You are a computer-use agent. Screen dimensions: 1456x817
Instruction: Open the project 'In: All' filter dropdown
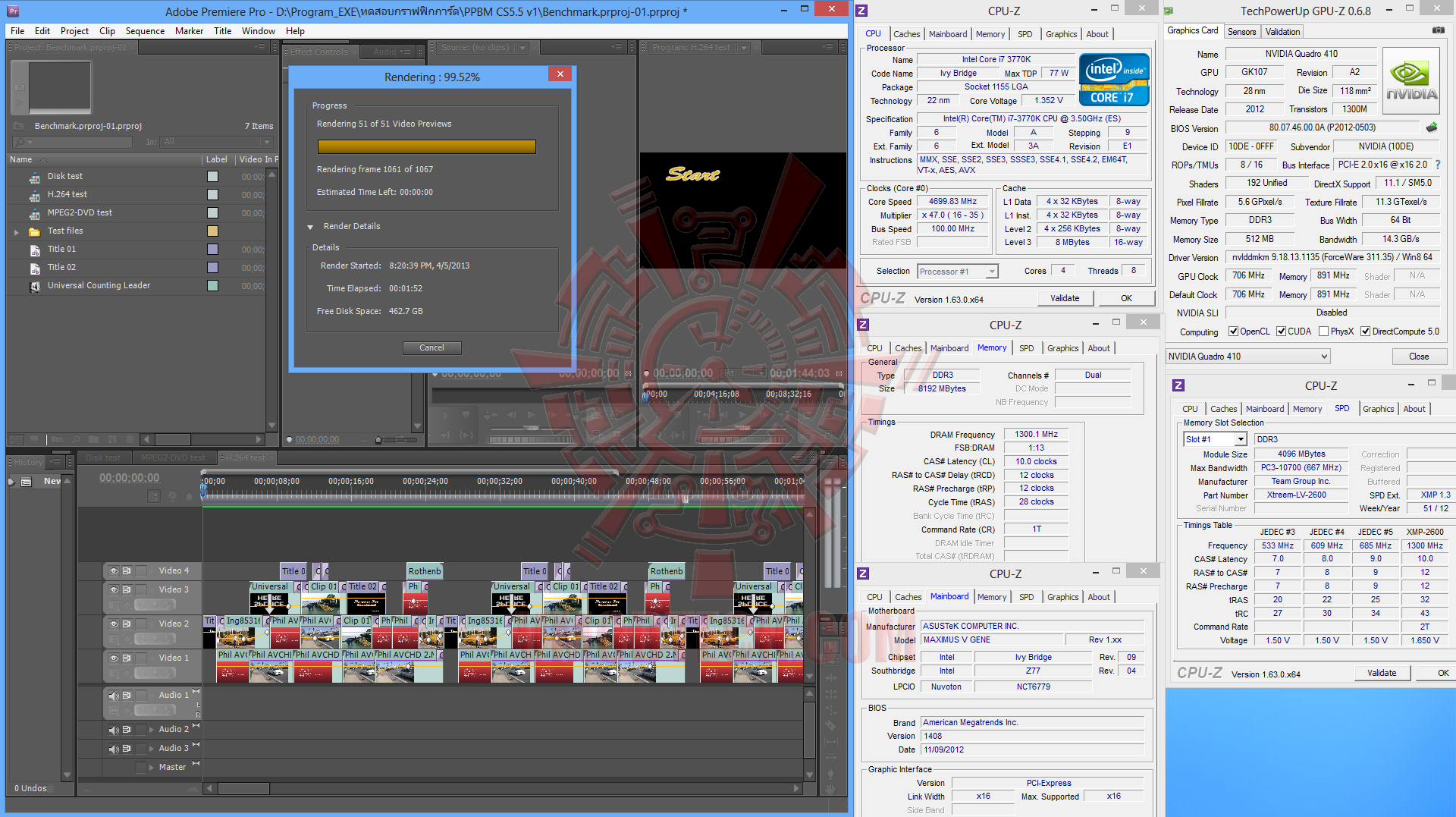coord(217,142)
